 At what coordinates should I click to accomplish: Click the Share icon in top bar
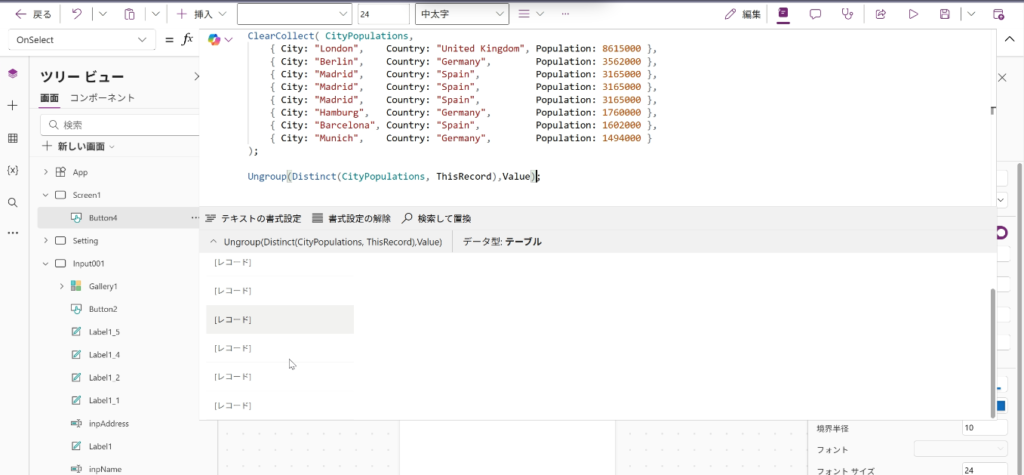point(881,14)
